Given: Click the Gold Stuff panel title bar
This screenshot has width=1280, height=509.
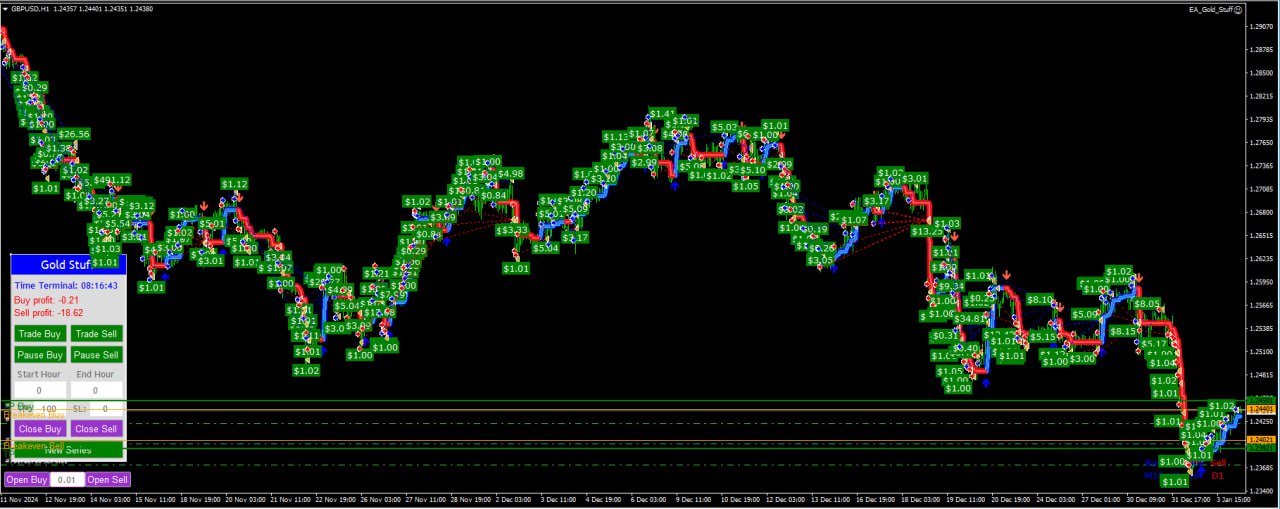Looking at the screenshot, I should click(68, 265).
